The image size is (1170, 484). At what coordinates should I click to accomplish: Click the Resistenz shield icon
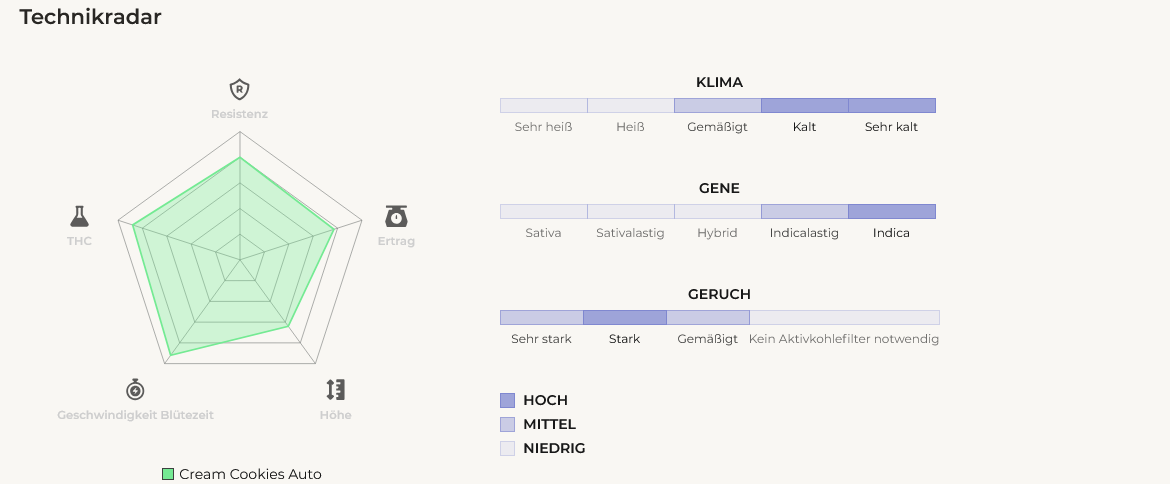pos(239,89)
